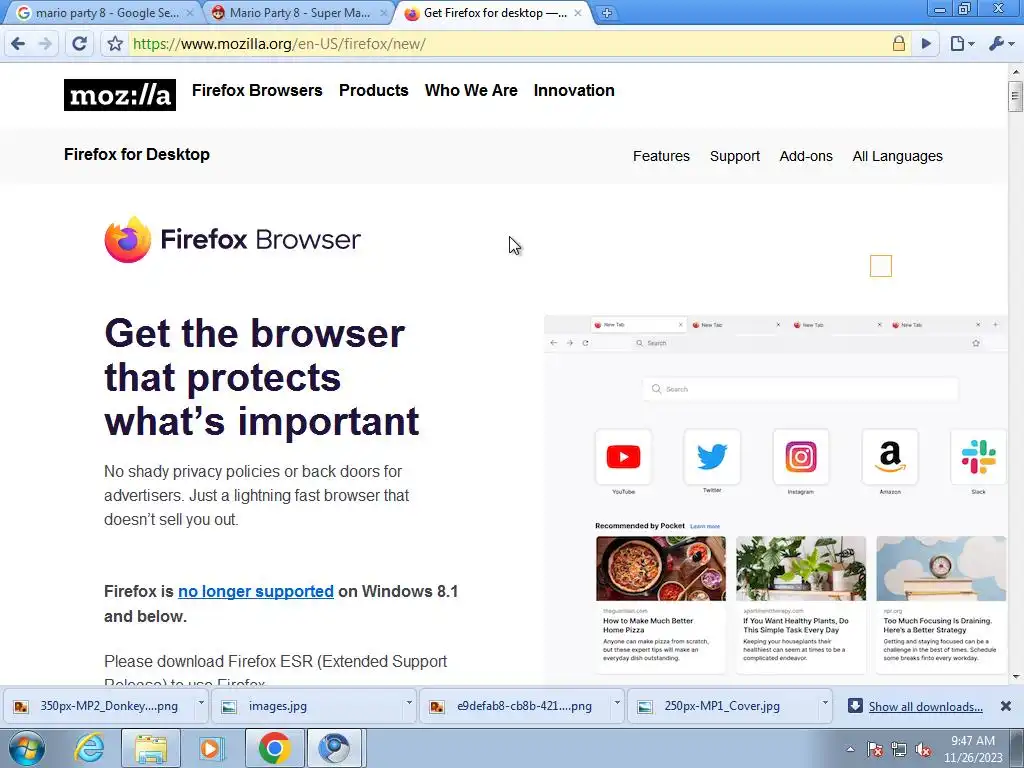The height and width of the screenshot is (768, 1024).
Task: Click the Add-ons link
Action: [x=806, y=156]
